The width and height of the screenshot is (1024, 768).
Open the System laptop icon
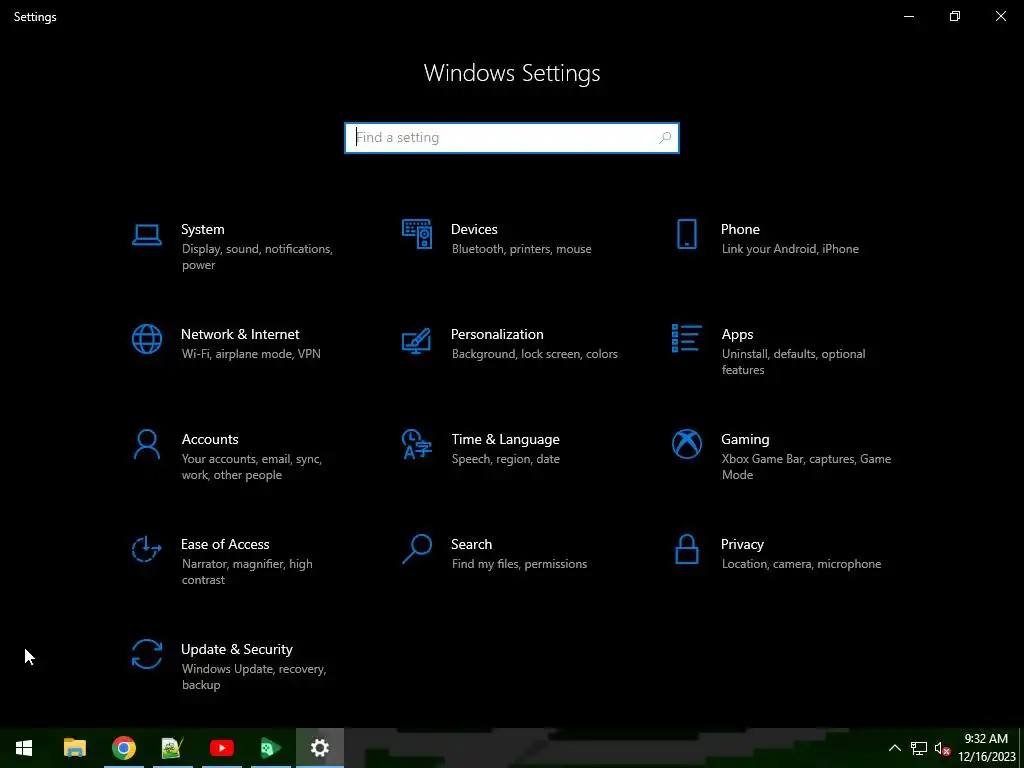click(x=146, y=235)
